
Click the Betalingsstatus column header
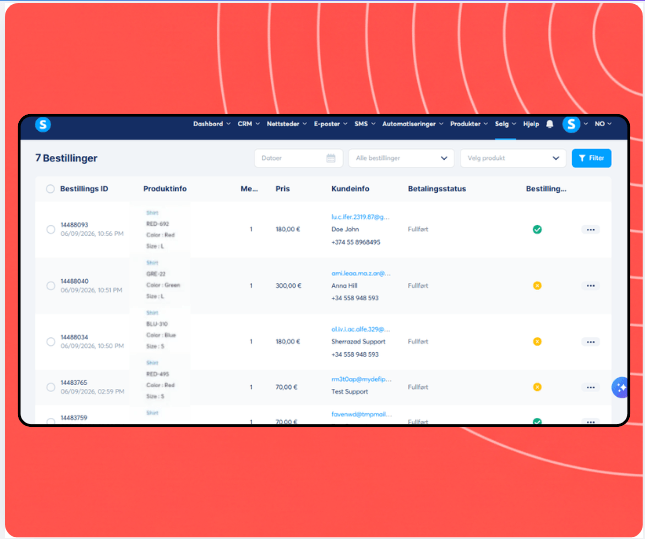coord(437,189)
